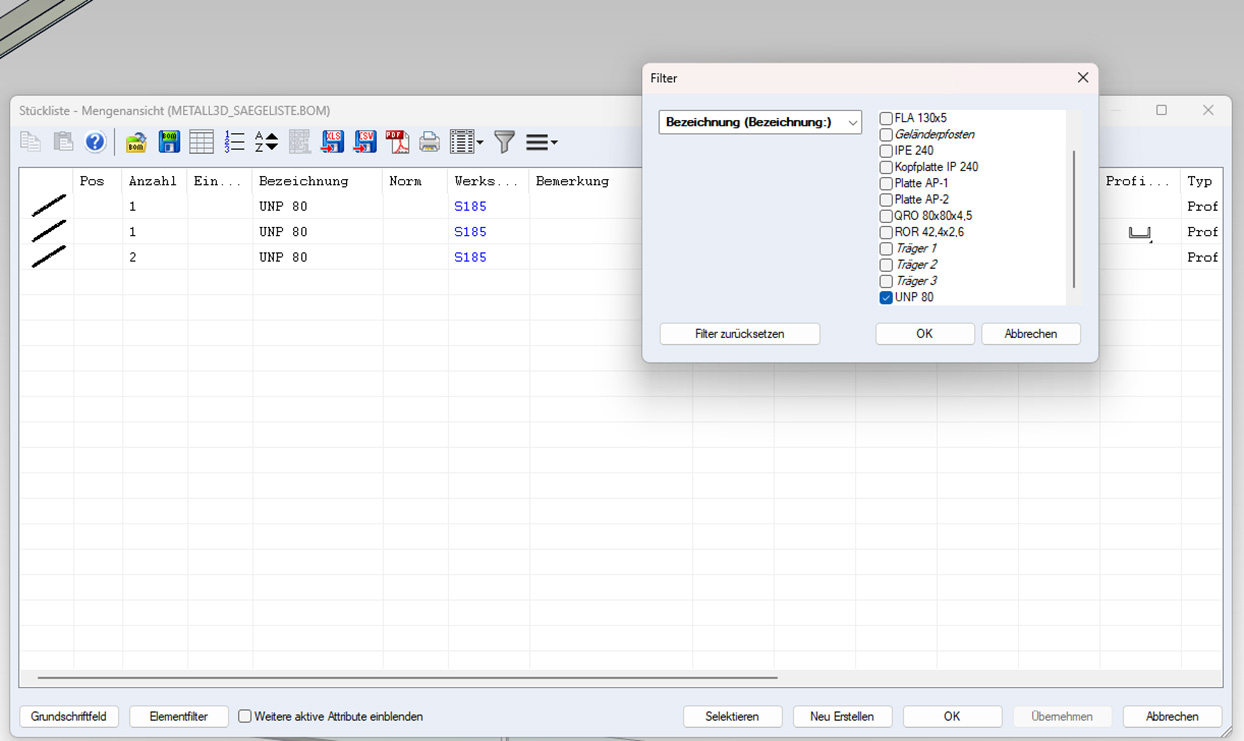Click the Typ column header
The height and width of the screenshot is (741, 1244).
1201,181
